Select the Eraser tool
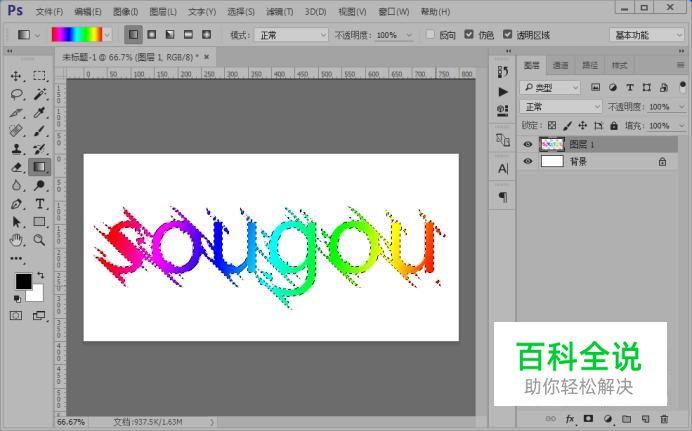Viewport: 692px width, 431px height. 16,167
